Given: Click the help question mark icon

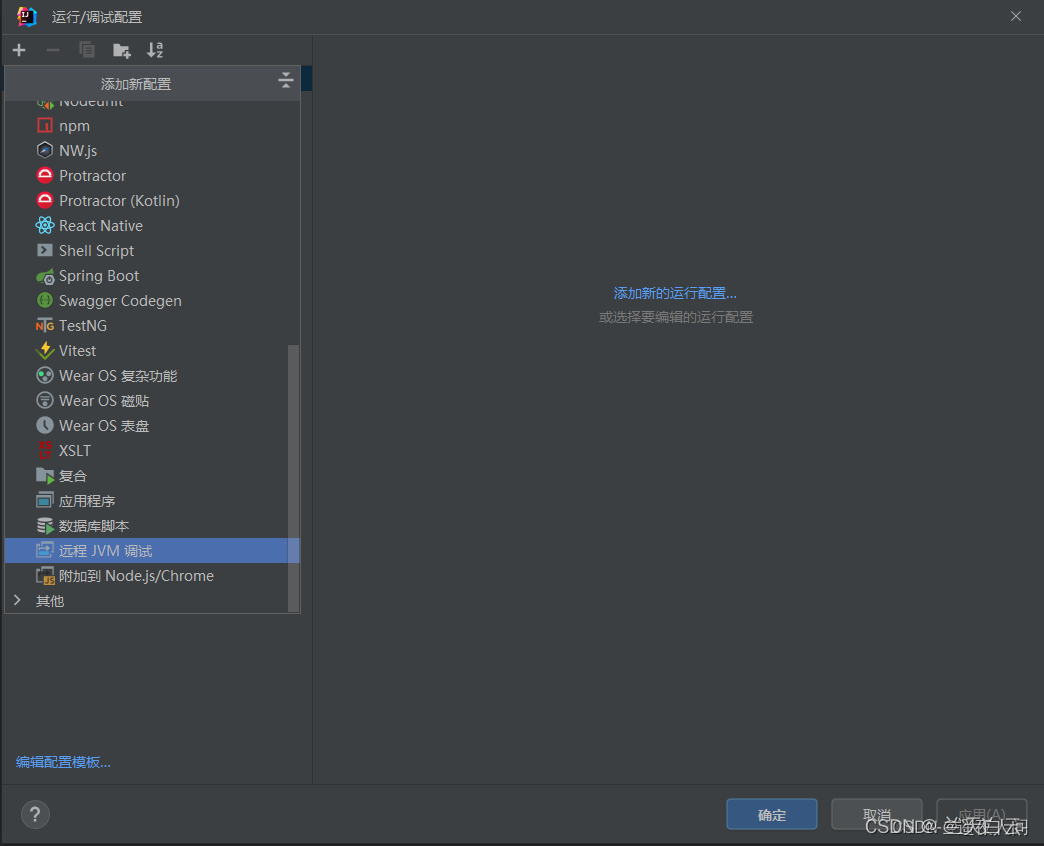Looking at the screenshot, I should [34, 814].
